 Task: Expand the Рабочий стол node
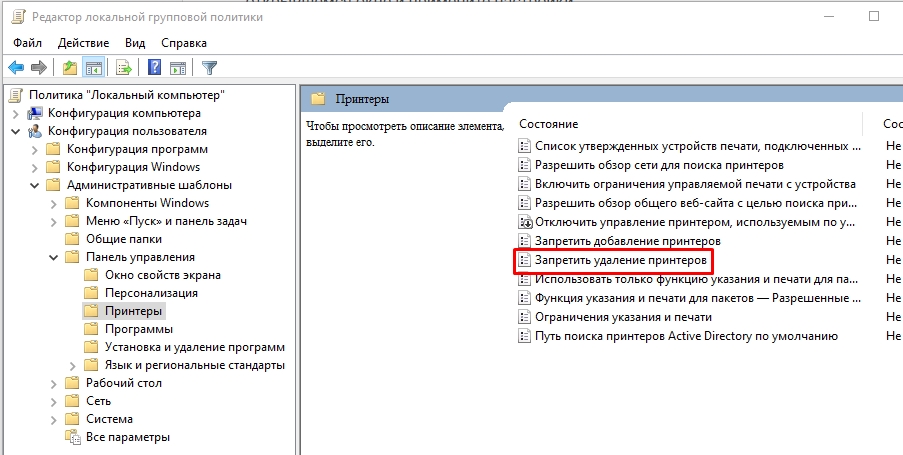click(54, 384)
